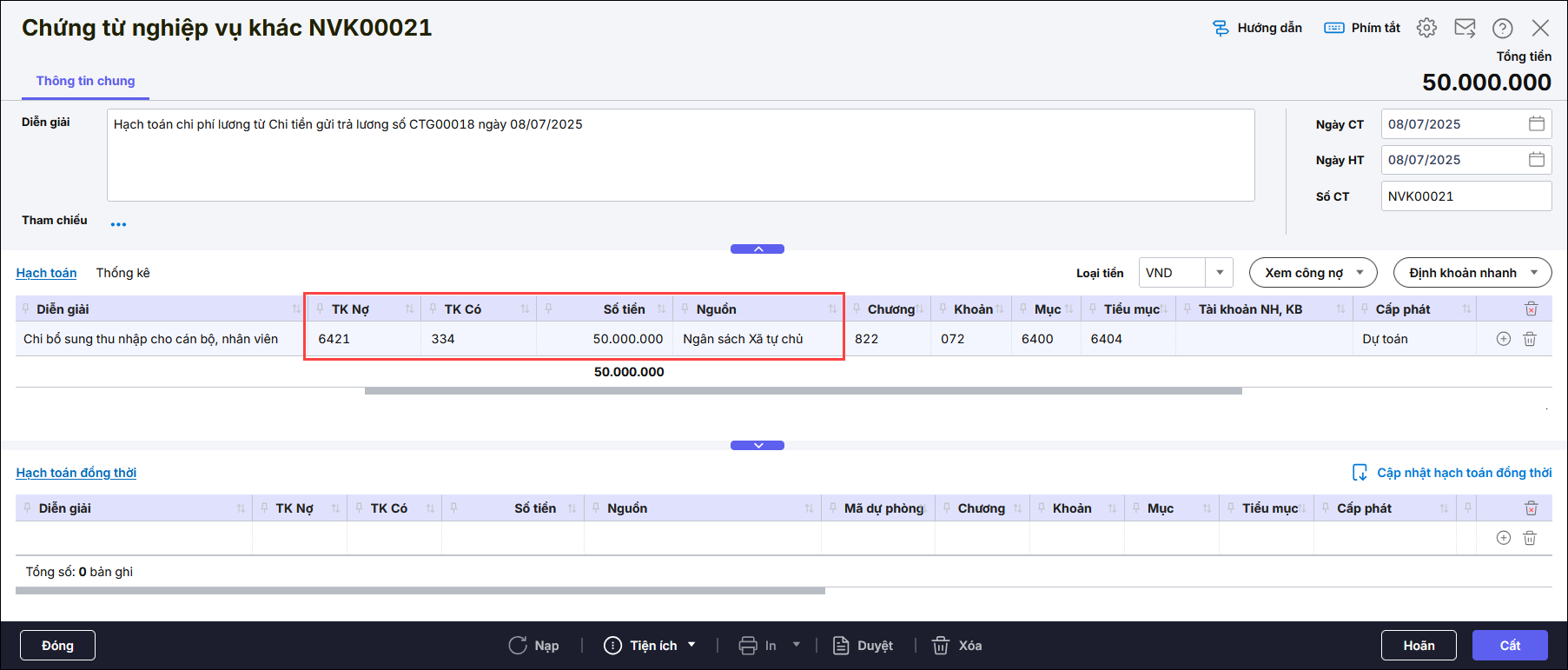Add a row in Hạch toán table
Image resolution: width=1568 pixels, height=670 pixels.
1504,339
